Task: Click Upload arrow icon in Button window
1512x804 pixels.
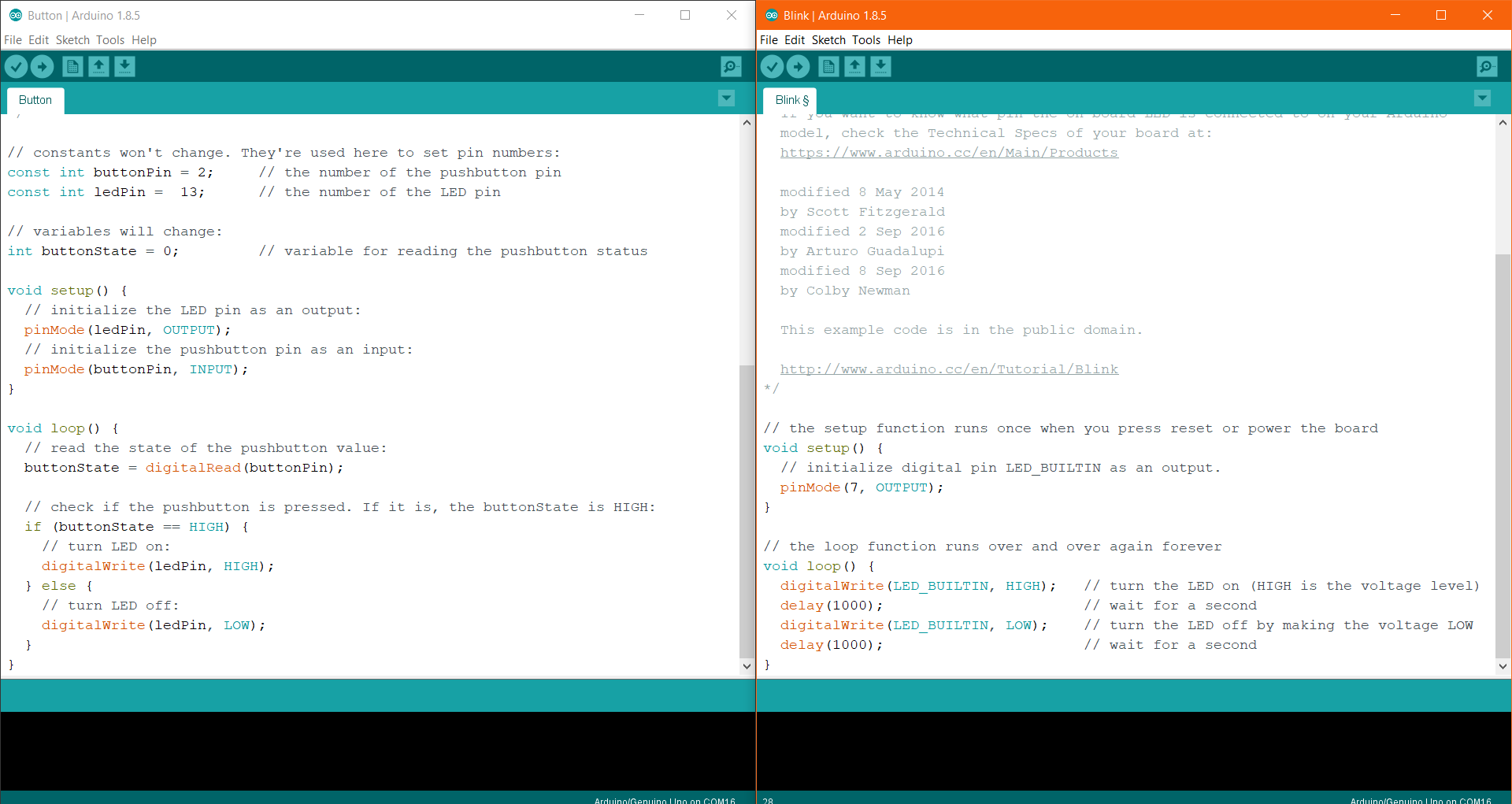Action: (42, 67)
